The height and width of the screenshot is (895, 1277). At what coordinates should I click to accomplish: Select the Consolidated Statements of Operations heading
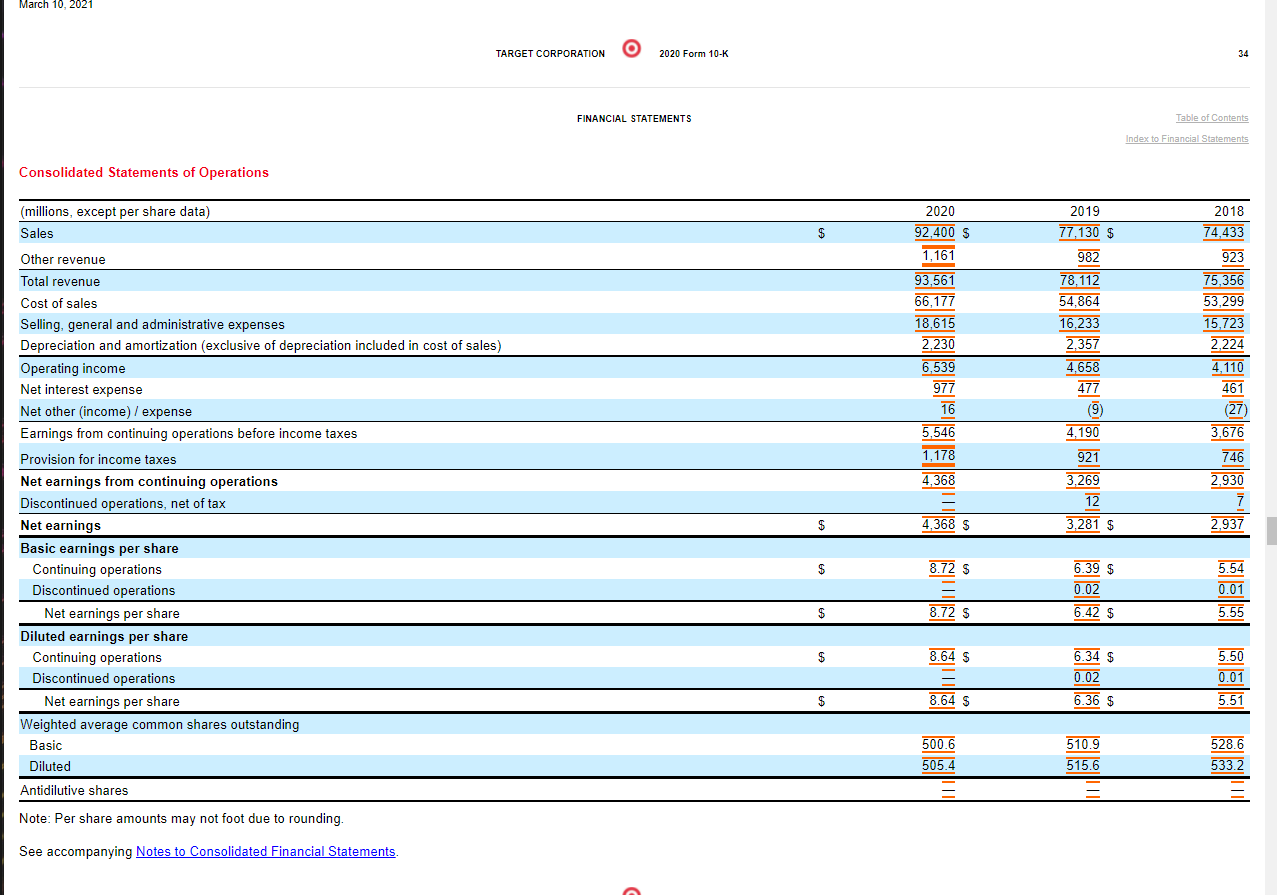tap(144, 172)
